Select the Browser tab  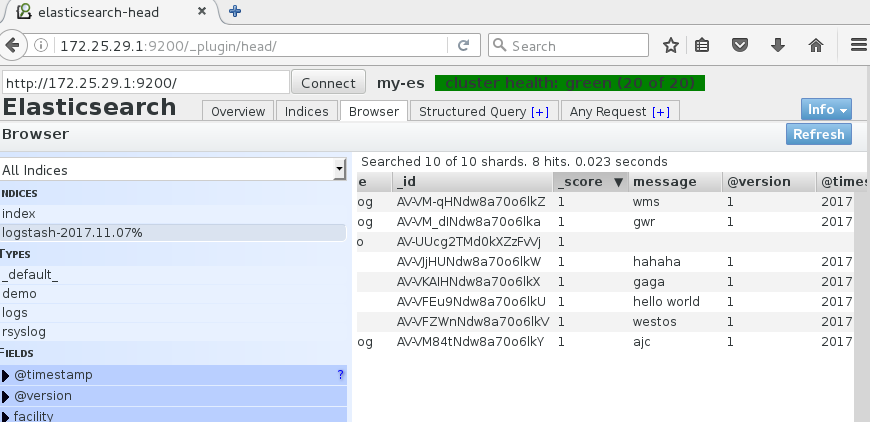tap(373, 111)
